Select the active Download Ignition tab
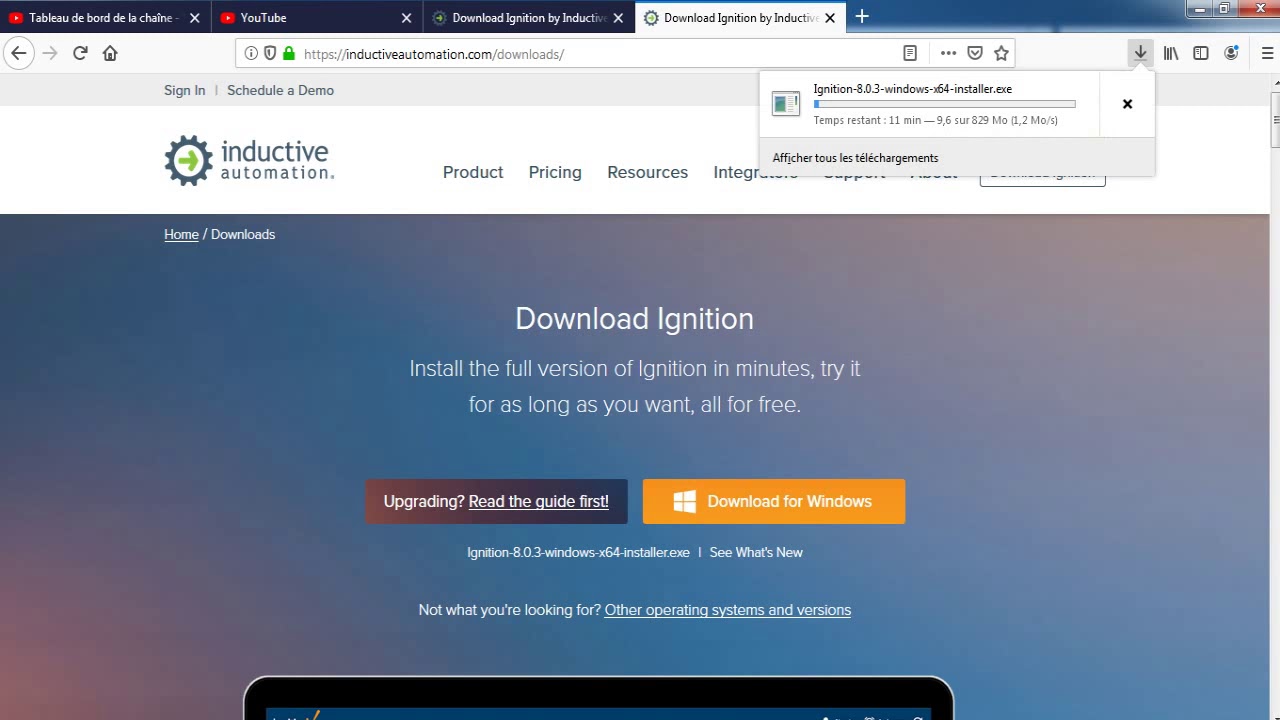1280x720 pixels. tap(740, 17)
